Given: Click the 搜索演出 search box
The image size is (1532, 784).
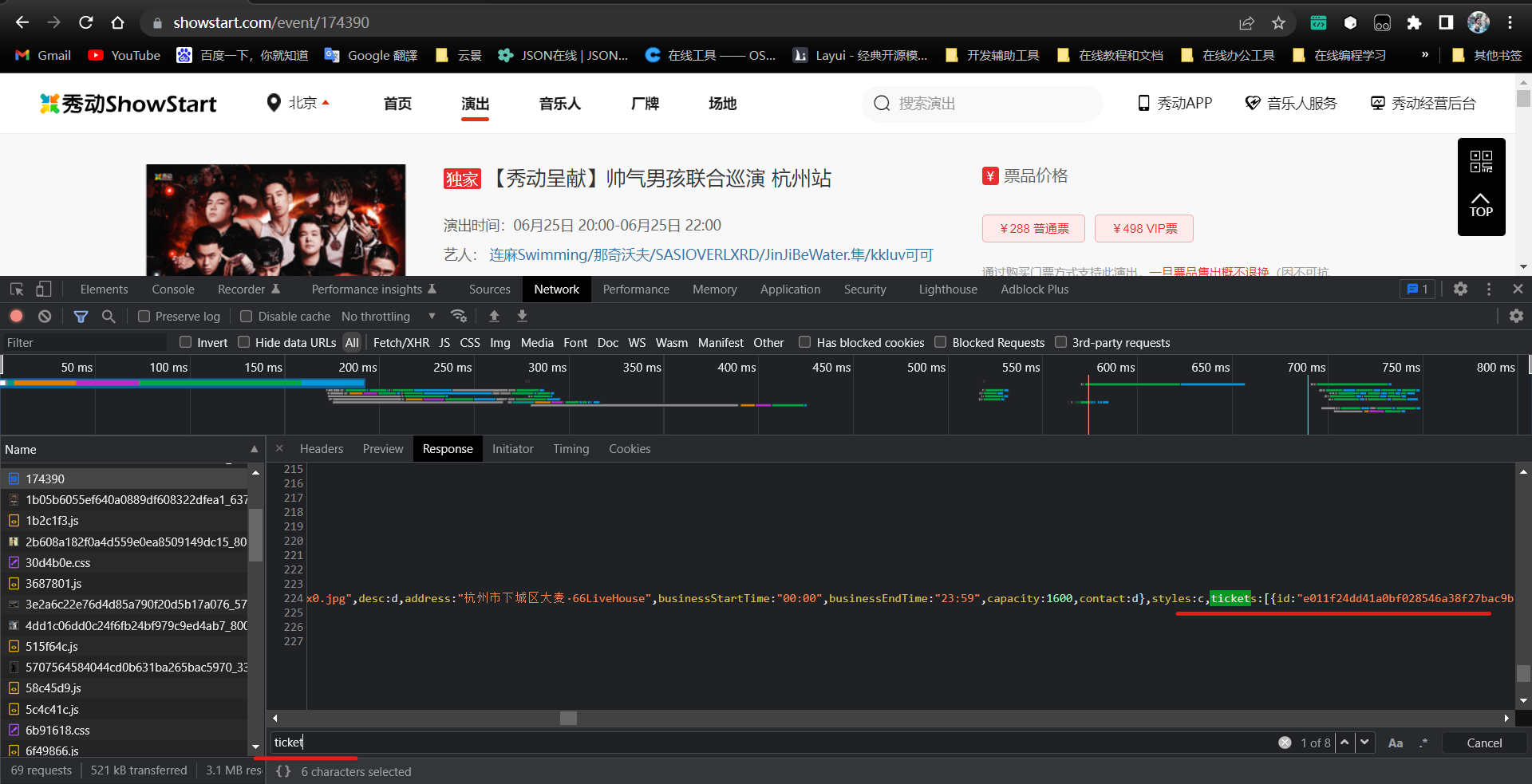Looking at the screenshot, I should pyautogui.click(x=982, y=103).
